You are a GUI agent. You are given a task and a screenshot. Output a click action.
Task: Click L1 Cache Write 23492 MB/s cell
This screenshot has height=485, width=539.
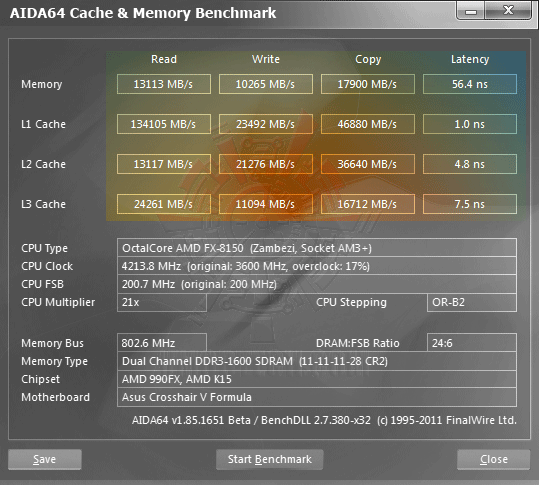(x=266, y=124)
